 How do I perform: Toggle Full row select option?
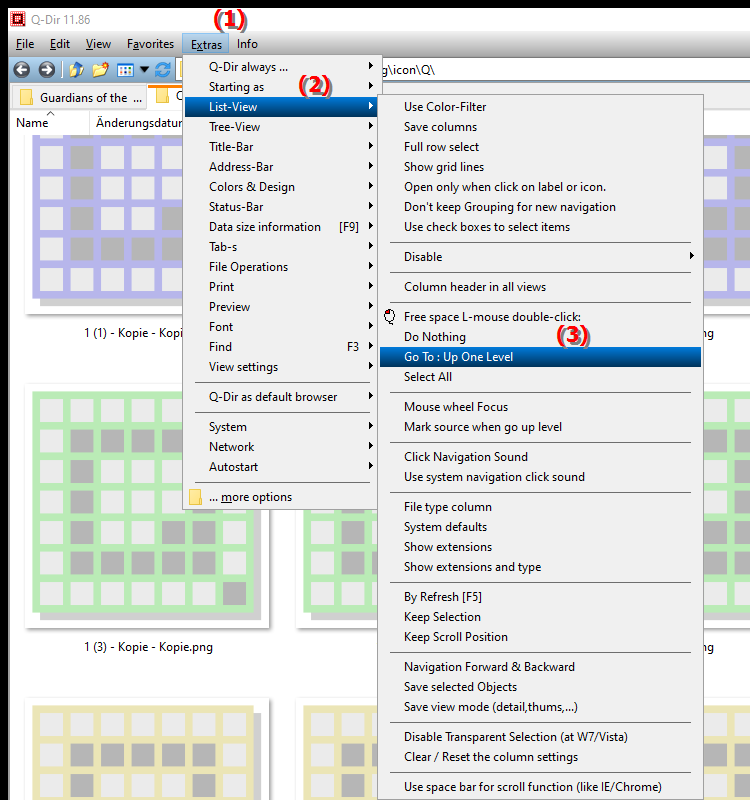click(541, 147)
